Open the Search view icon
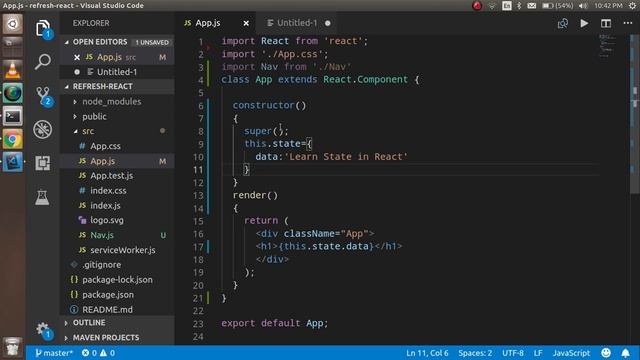Viewport: 640px width, 360px height. pos(42,62)
